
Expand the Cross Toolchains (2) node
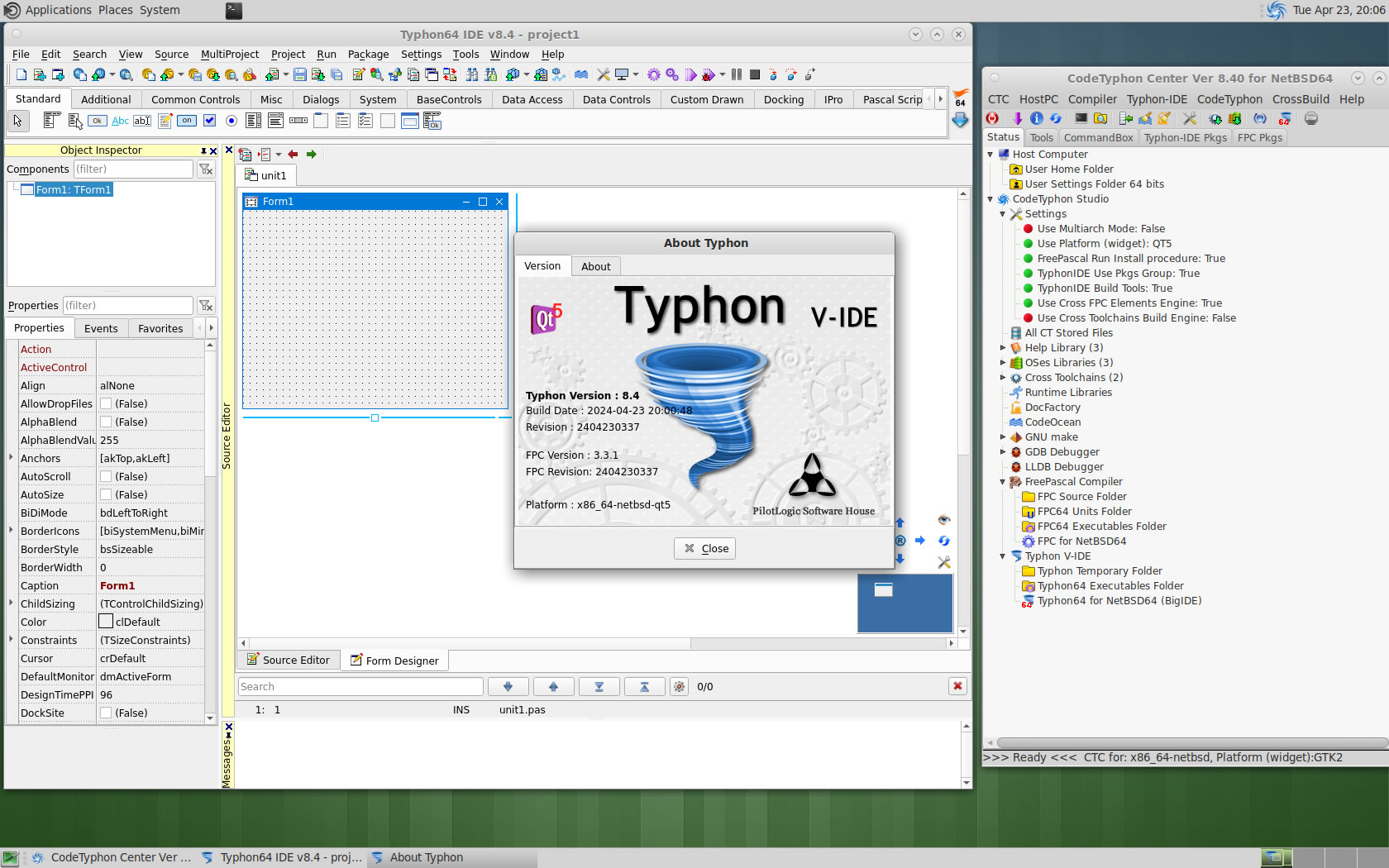(1003, 378)
